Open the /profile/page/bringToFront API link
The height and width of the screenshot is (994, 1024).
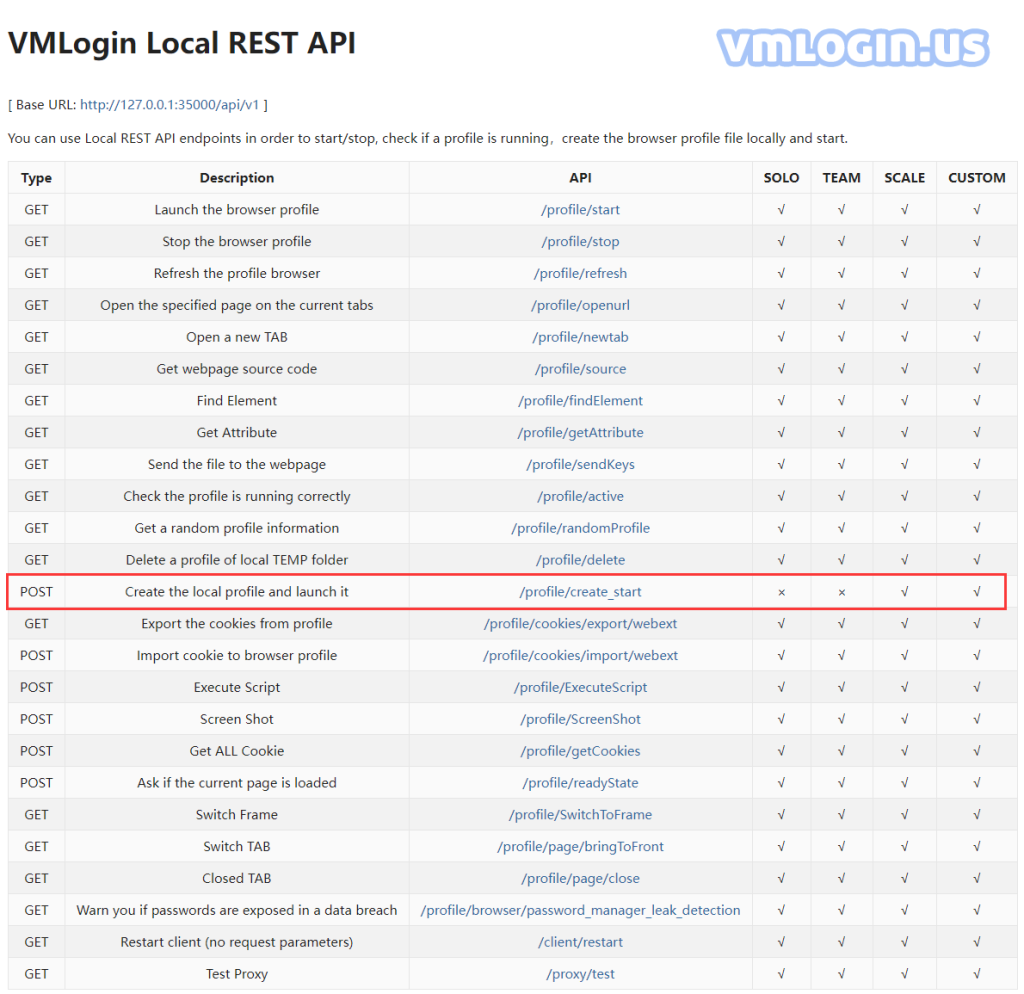pyautogui.click(x=580, y=846)
